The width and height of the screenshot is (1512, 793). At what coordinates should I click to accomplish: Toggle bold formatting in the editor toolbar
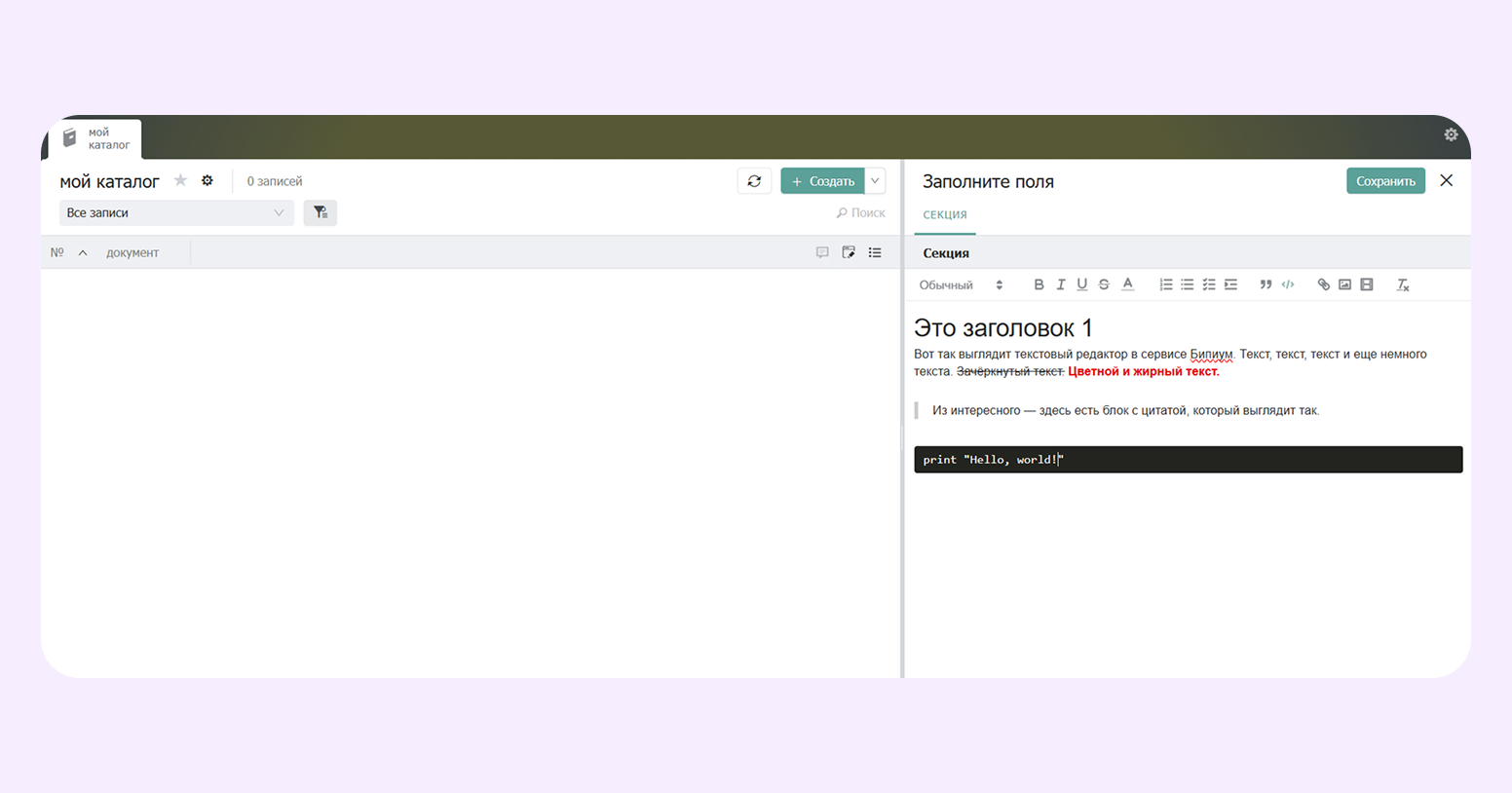(1039, 283)
